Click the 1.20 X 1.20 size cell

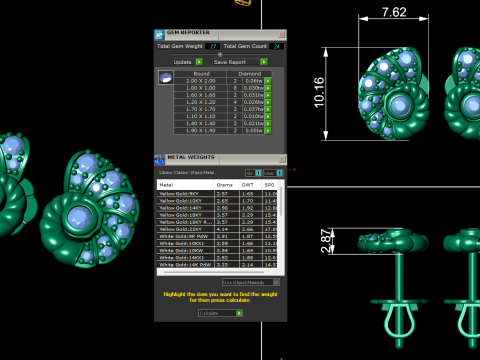tap(201, 102)
